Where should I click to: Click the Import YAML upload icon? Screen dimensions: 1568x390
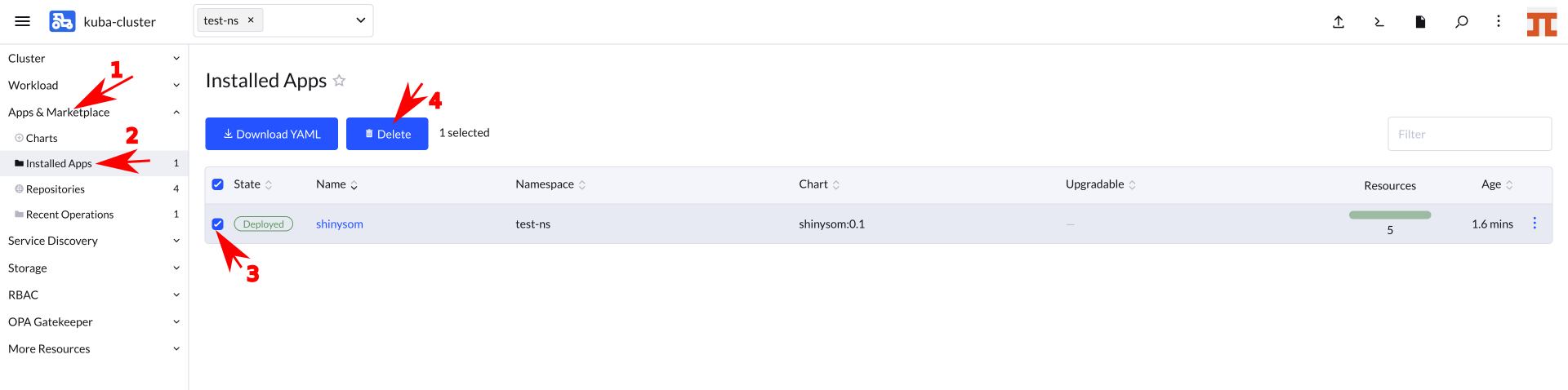1339,22
